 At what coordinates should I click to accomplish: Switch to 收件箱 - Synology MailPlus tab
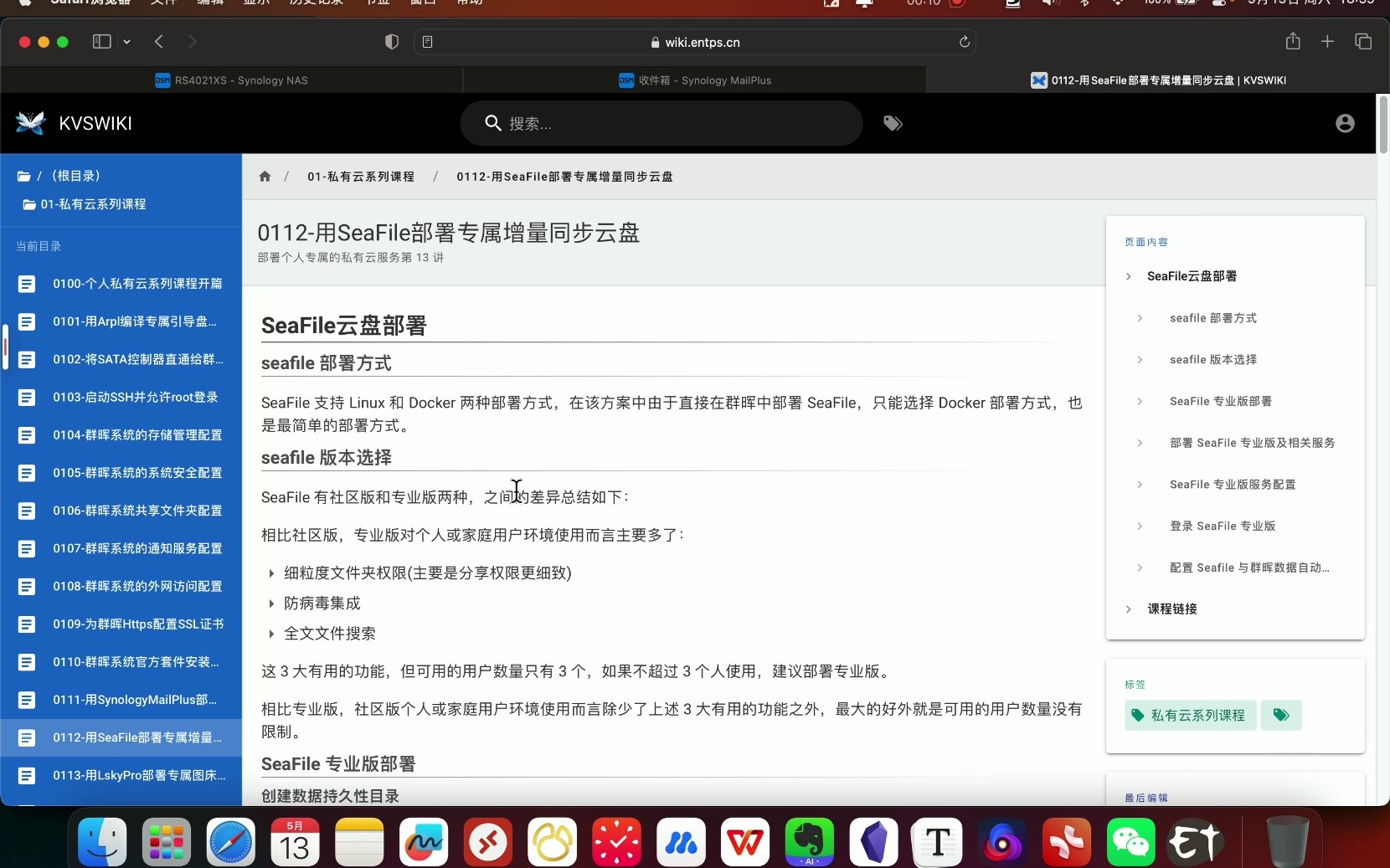[x=695, y=80]
